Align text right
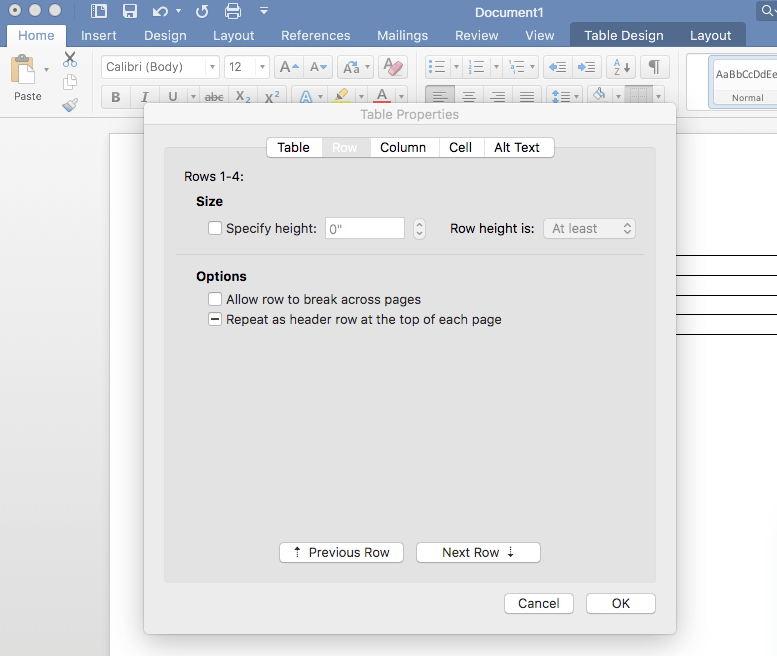The width and height of the screenshot is (777, 656). coord(498,97)
